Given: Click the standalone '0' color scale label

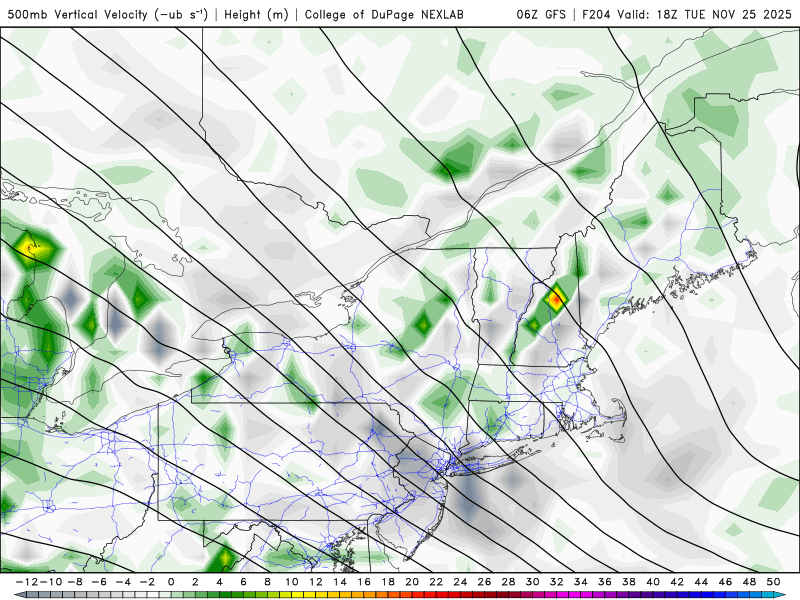Looking at the screenshot, I should pyautogui.click(x=171, y=582).
